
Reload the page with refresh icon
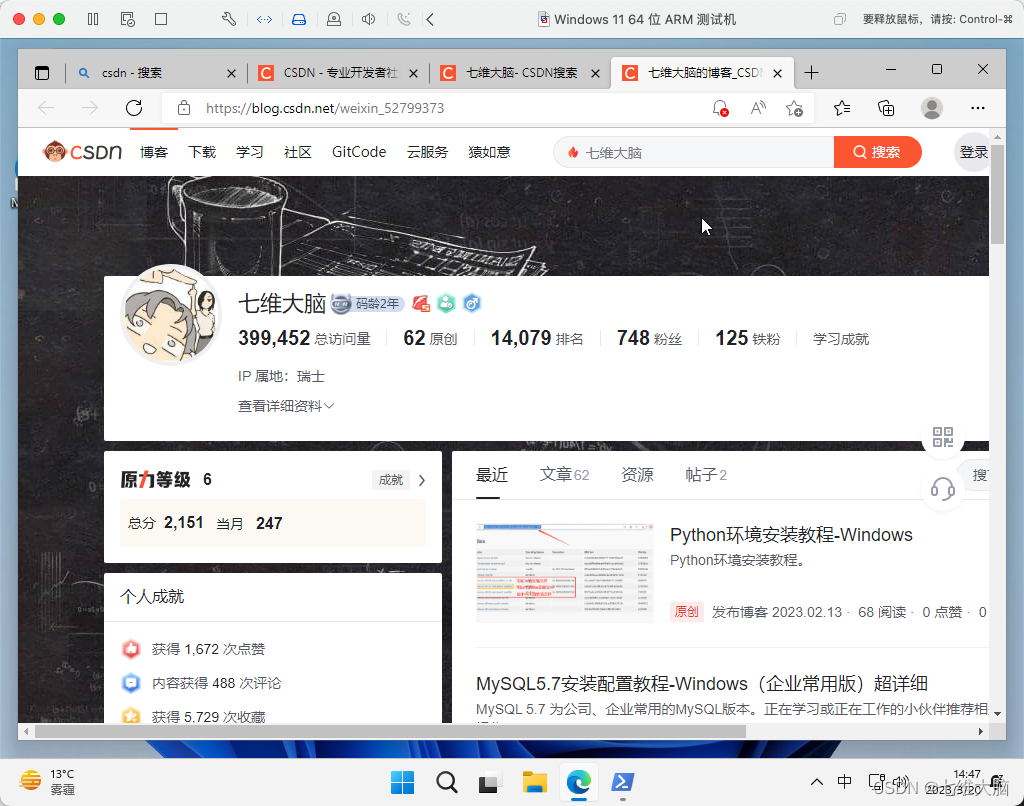click(134, 108)
